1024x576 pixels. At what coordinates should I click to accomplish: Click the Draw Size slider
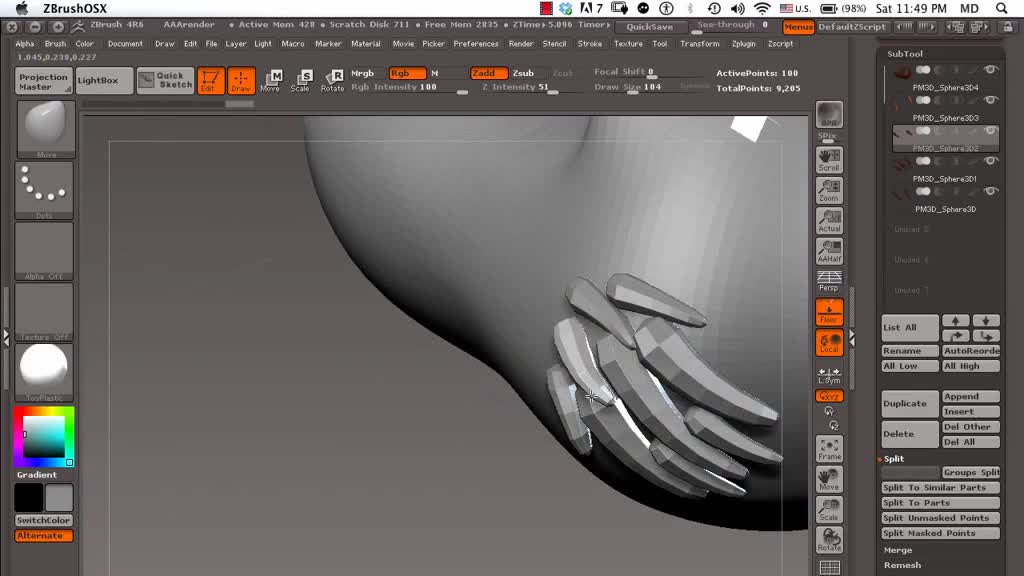tap(633, 88)
